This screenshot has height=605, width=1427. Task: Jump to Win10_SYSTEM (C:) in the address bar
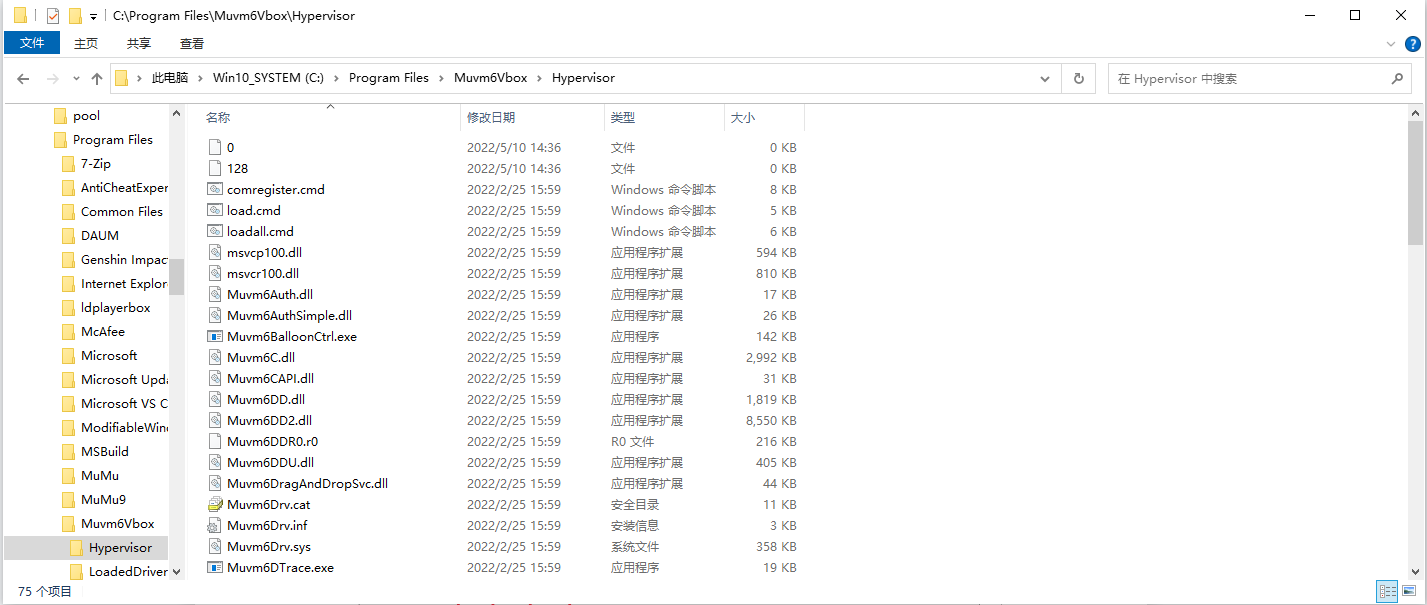click(268, 78)
